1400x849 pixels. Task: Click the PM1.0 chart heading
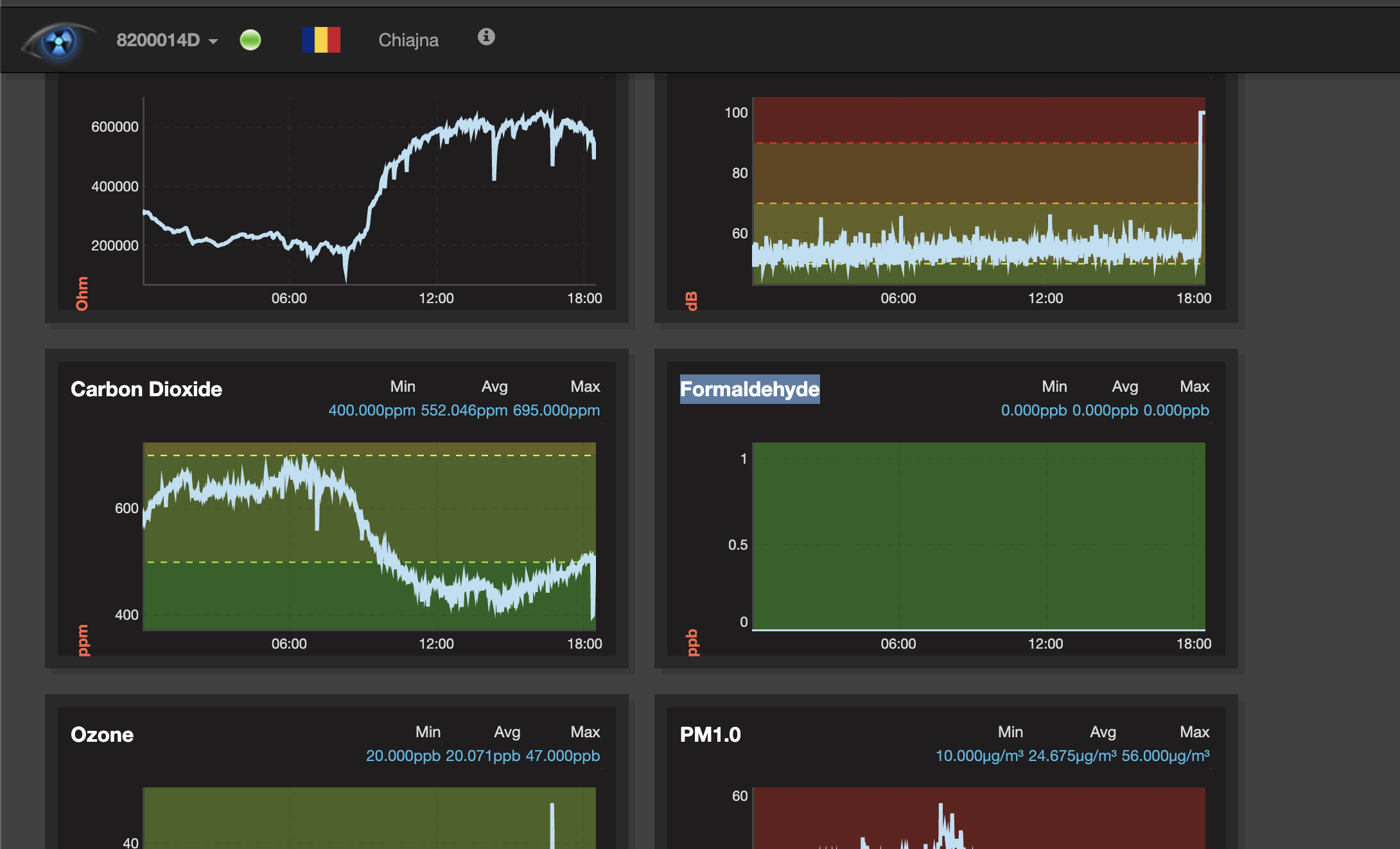click(710, 735)
